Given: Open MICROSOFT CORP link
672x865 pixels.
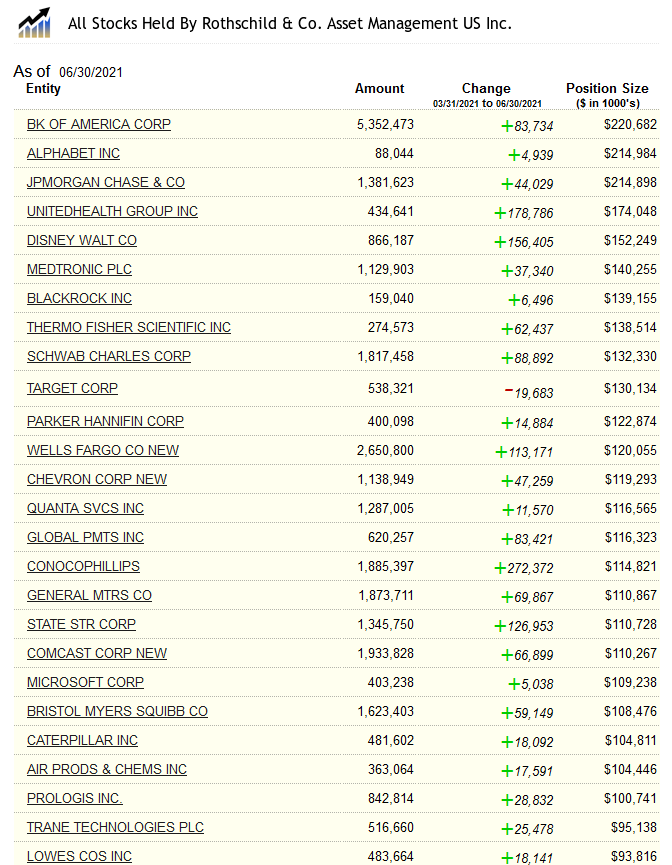Looking at the screenshot, I should pos(86,682).
